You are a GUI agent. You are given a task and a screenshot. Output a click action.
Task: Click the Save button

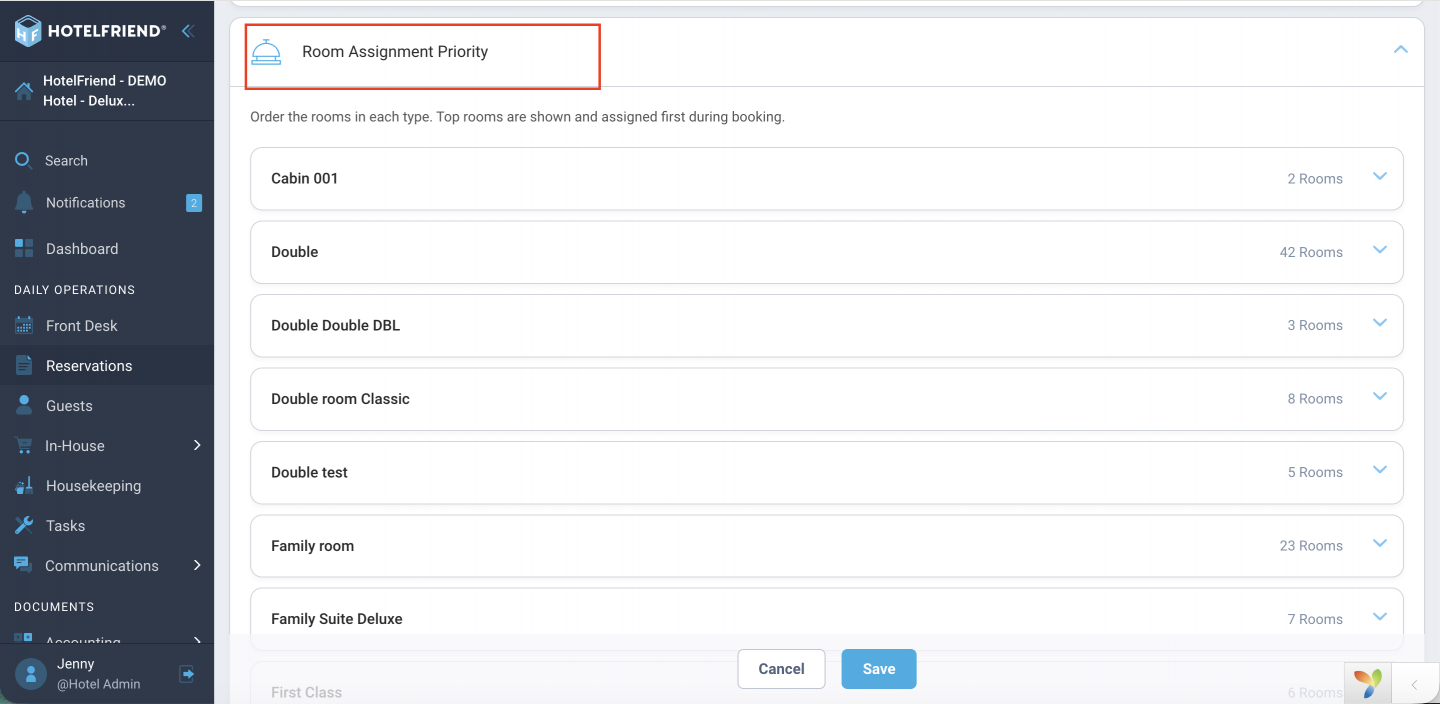(879, 669)
